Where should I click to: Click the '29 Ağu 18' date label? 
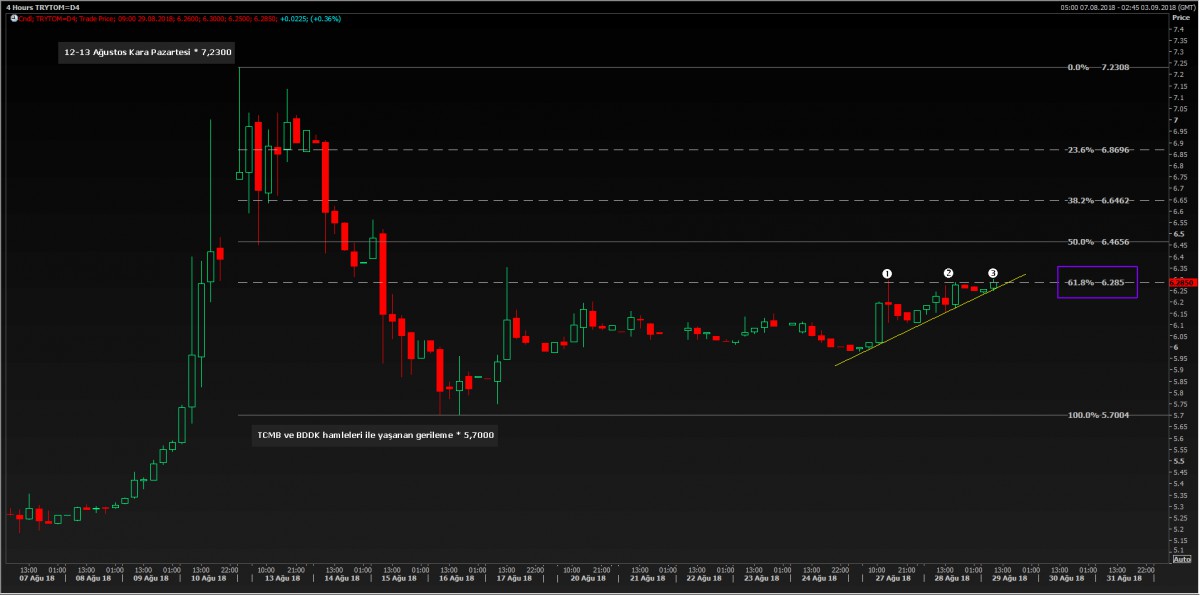pos(1011,578)
